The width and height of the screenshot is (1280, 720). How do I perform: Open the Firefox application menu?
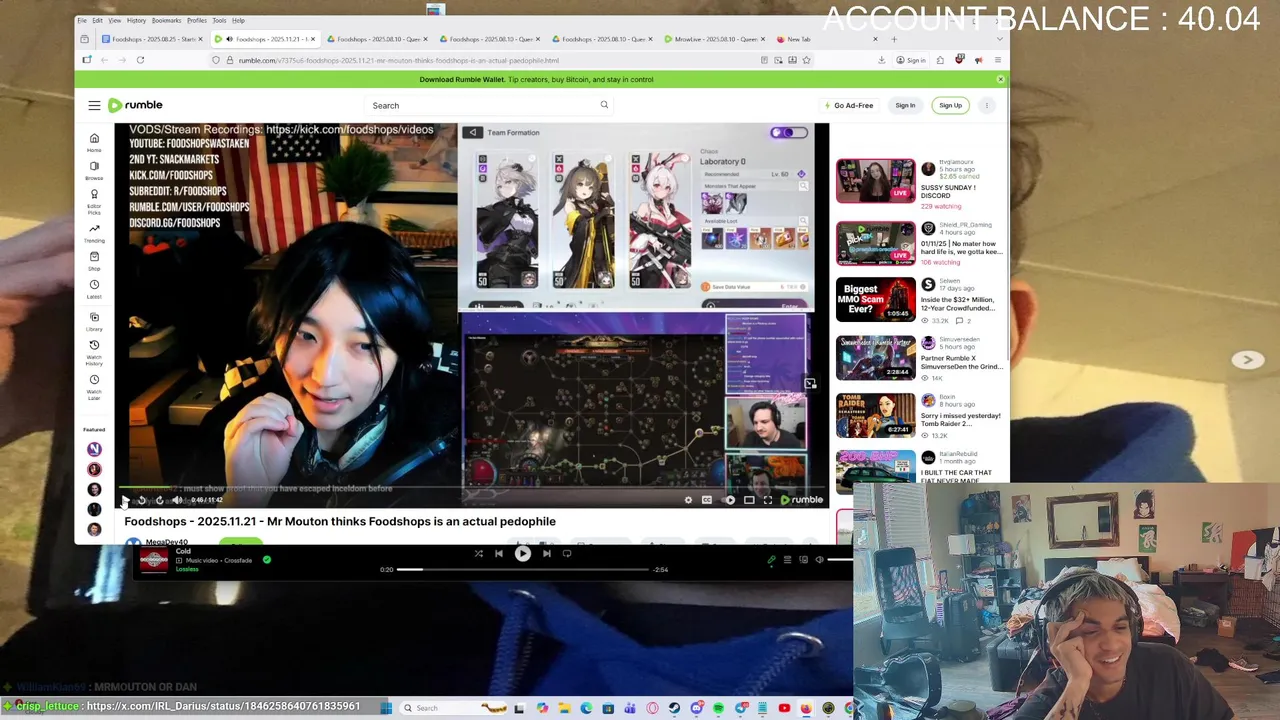[x=997, y=60]
